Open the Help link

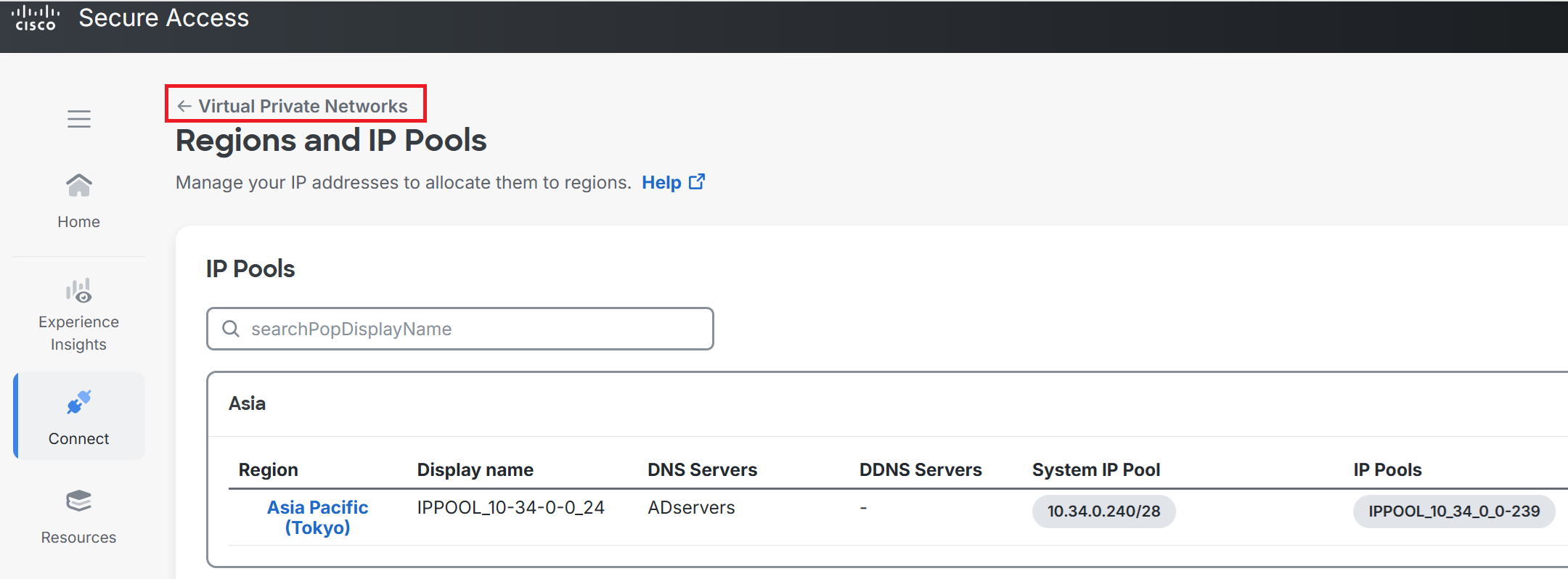[661, 182]
